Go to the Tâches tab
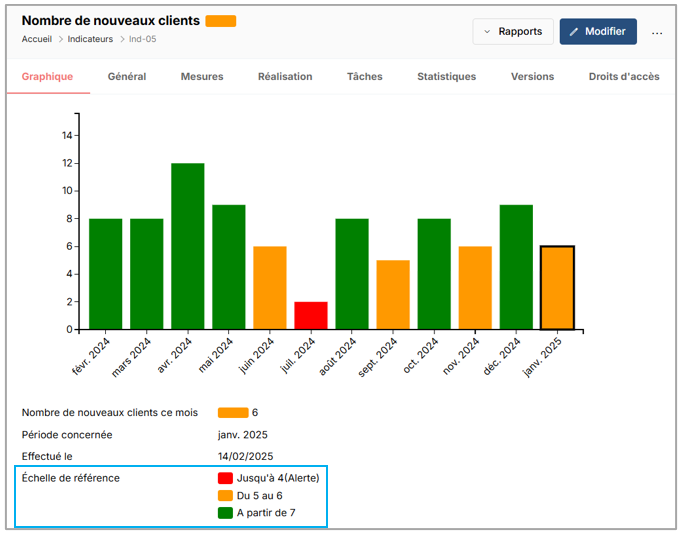 pos(364,77)
